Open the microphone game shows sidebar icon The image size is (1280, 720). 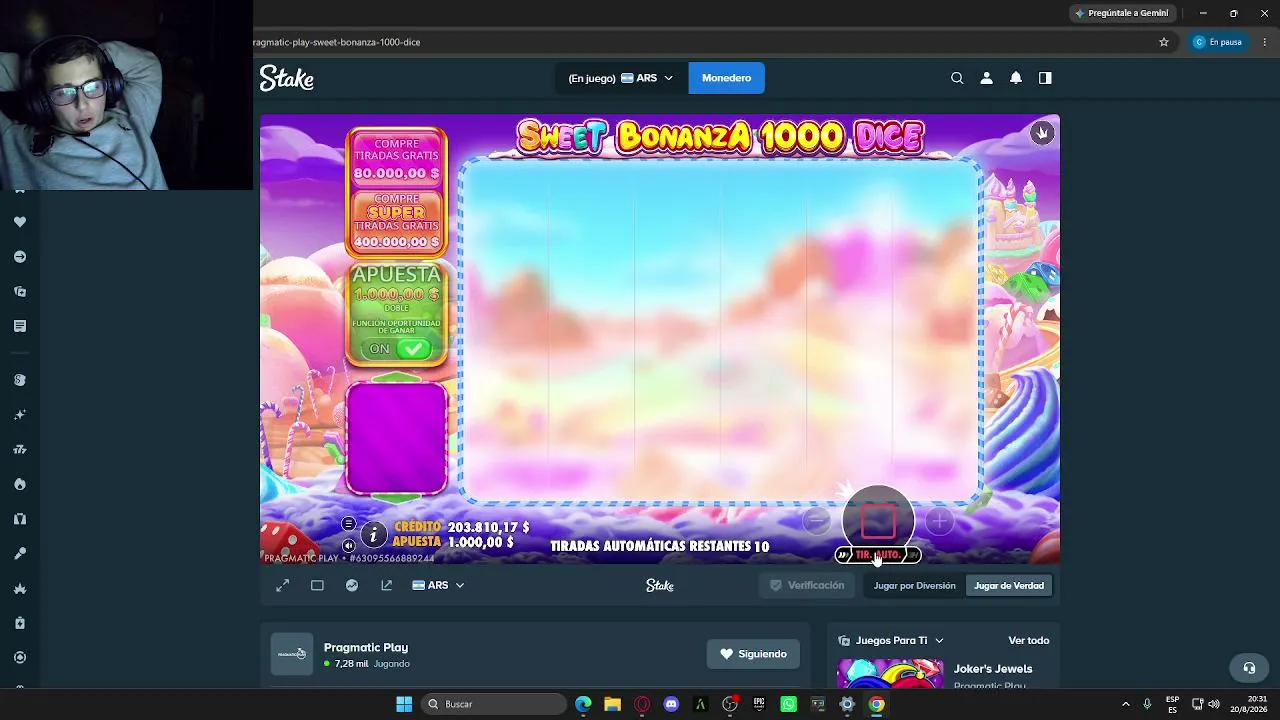pos(20,553)
